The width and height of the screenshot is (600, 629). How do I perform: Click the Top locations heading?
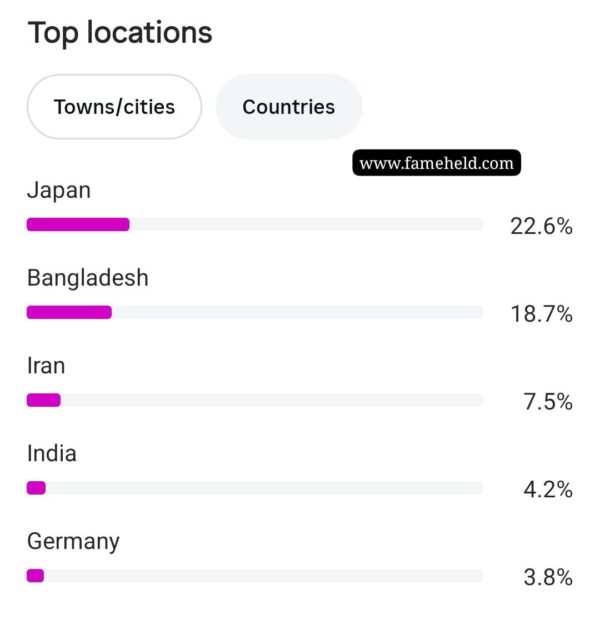coord(120,33)
